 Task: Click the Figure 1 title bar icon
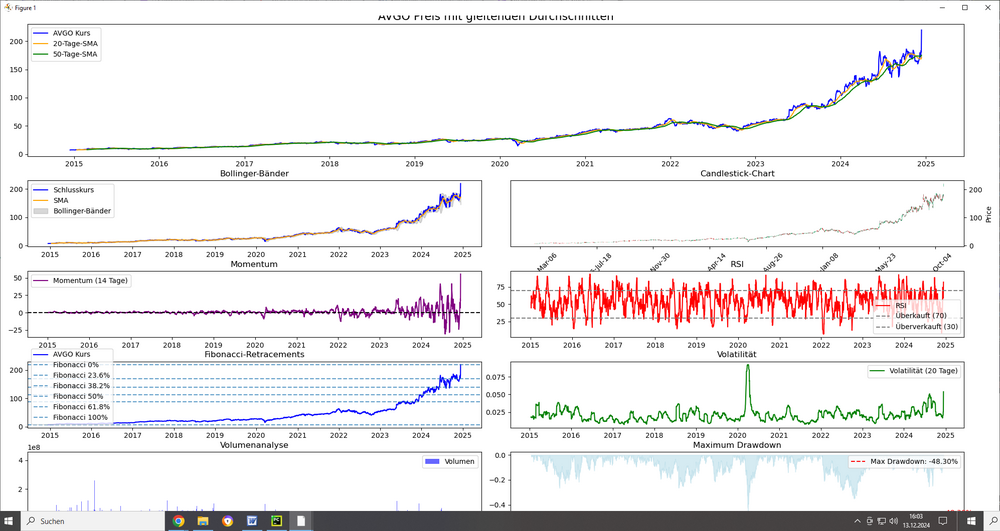[7, 7]
